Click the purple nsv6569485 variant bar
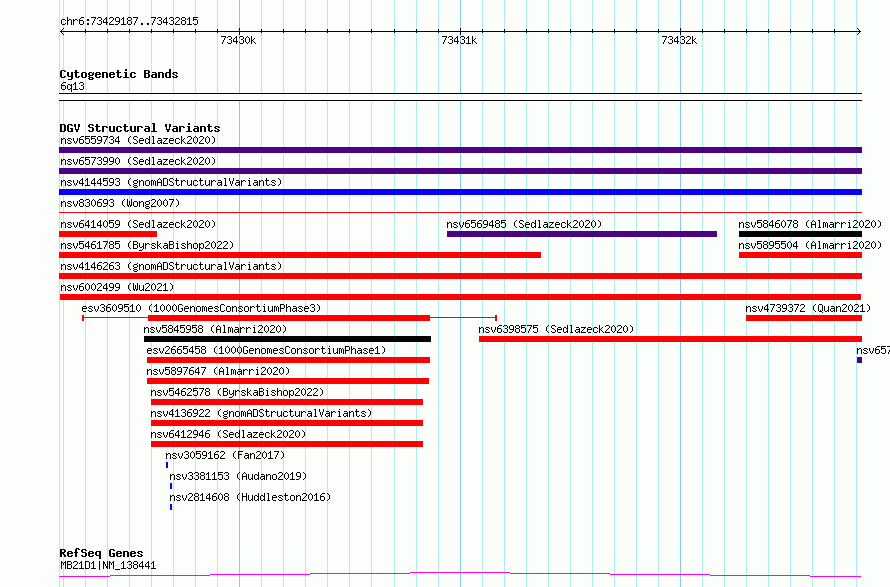This screenshot has width=890, height=587. coord(582,234)
